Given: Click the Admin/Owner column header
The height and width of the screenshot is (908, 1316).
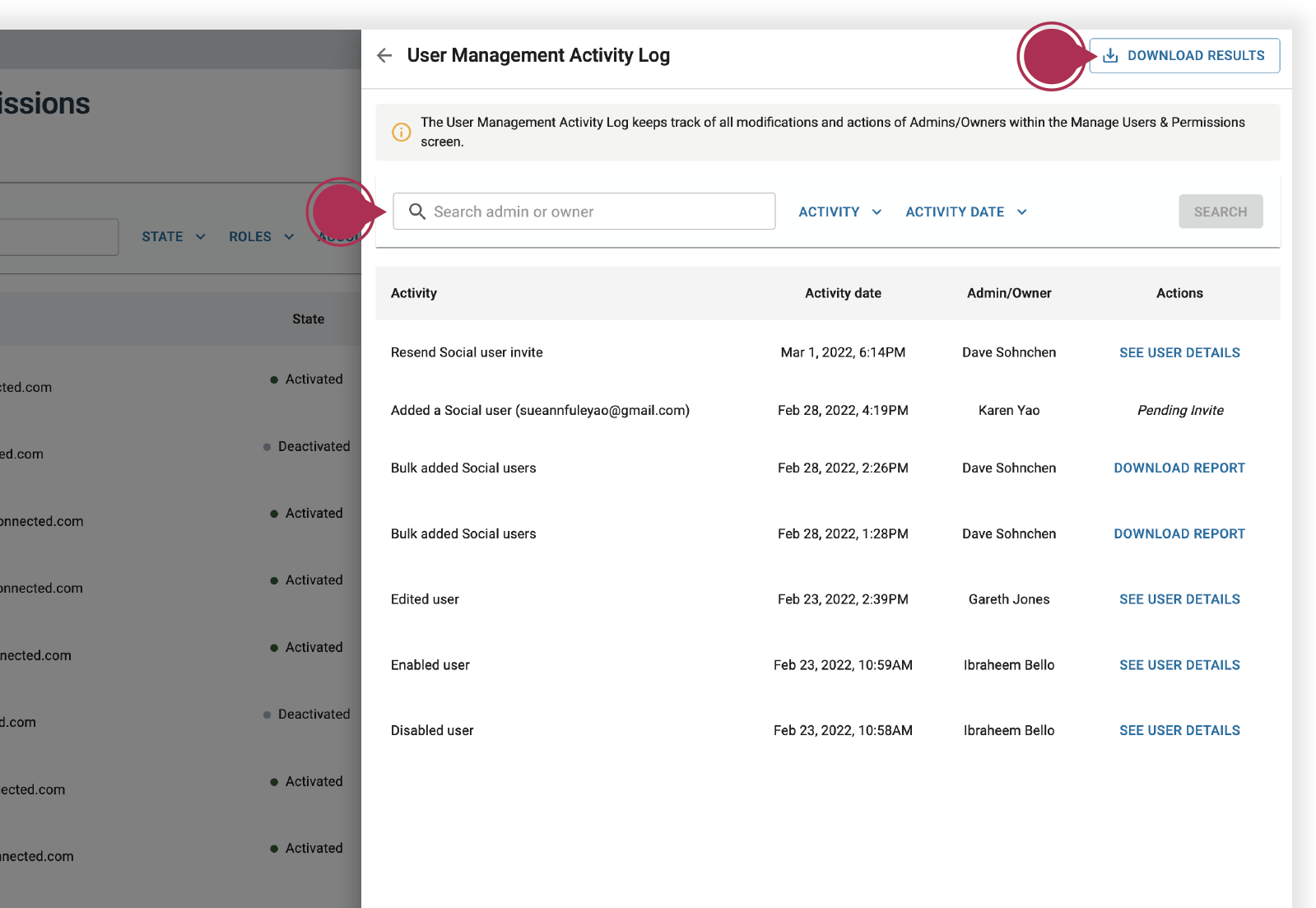Looking at the screenshot, I should coord(1009,293).
